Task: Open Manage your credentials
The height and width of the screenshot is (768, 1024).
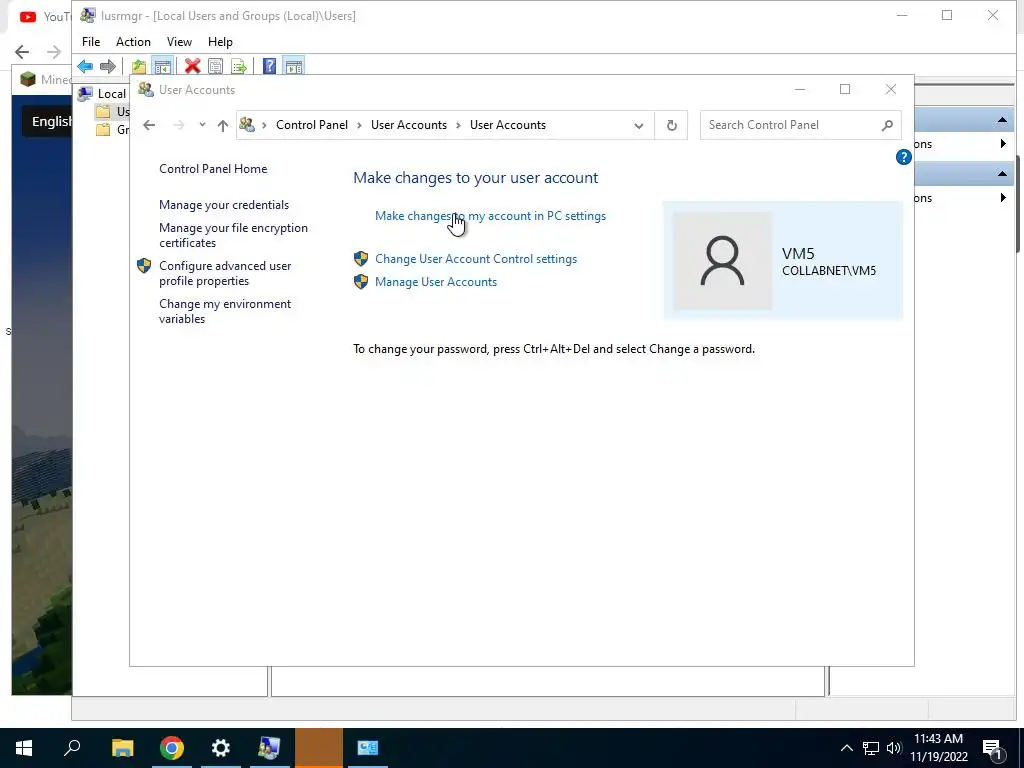Action: click(x=223, y=204)
